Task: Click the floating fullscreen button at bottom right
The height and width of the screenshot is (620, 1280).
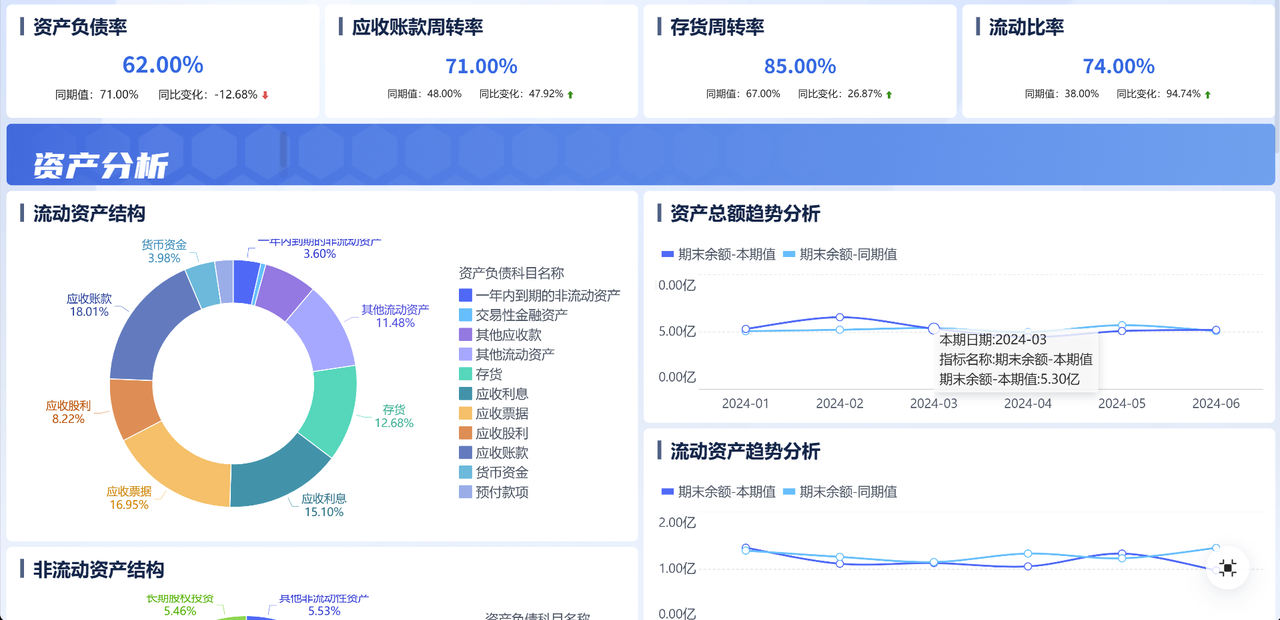Action: pyautogui.click(x=1228, y=568)
